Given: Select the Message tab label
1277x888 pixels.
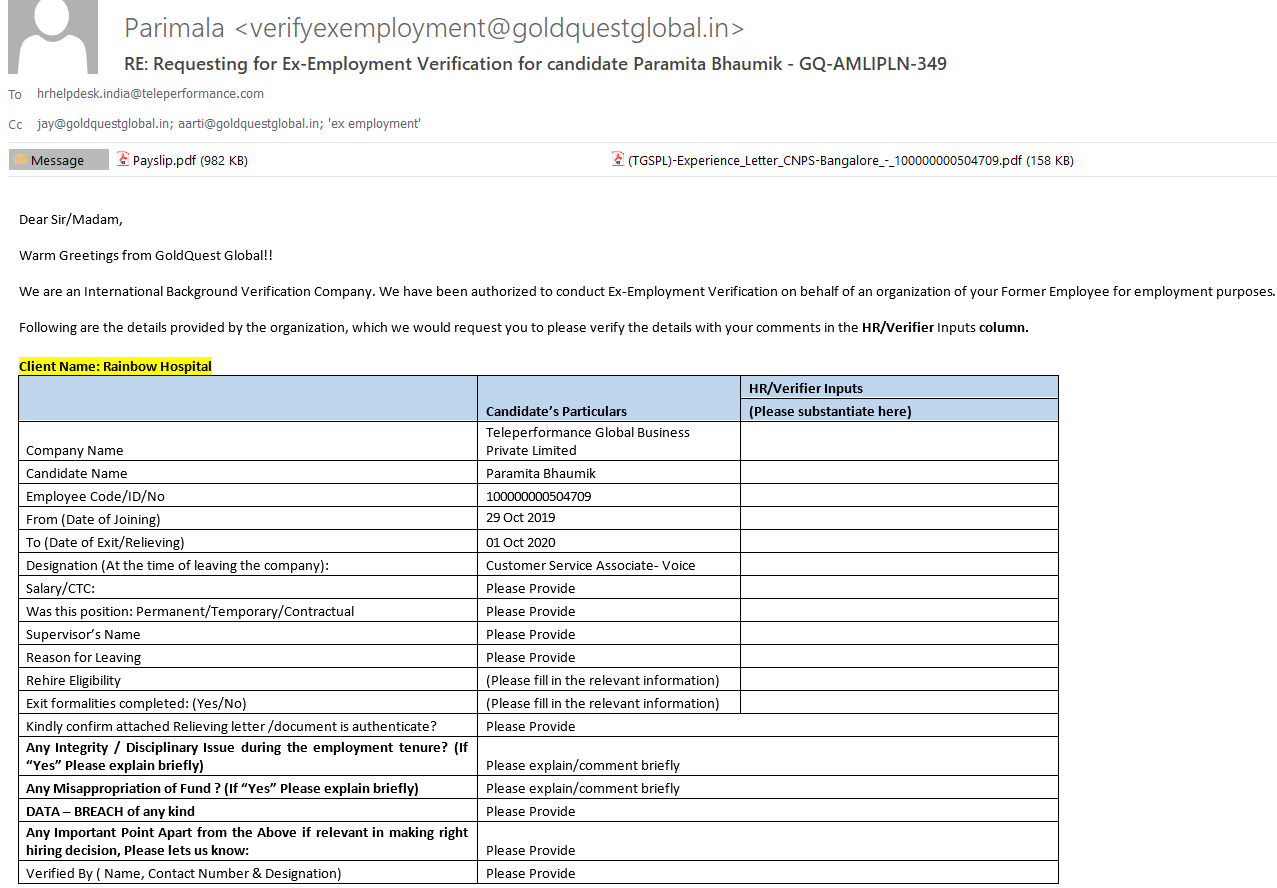Looking at the screenshot, I should pos(58,160).
